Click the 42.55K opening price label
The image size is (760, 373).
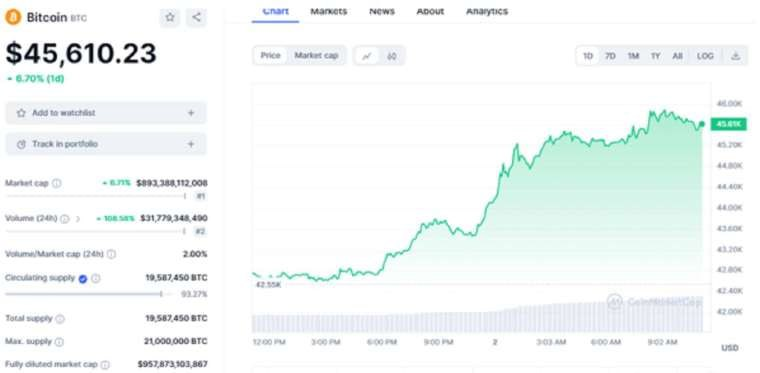point(268,285)
